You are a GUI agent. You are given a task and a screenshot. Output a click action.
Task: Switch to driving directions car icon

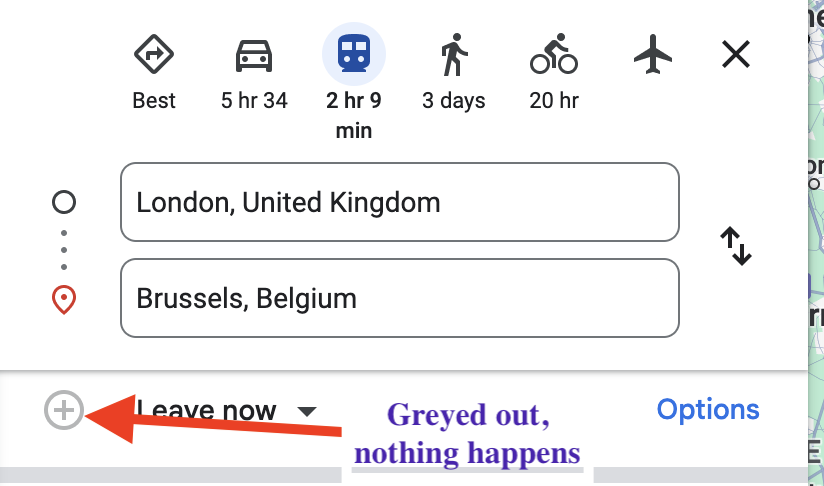[254, 54]
